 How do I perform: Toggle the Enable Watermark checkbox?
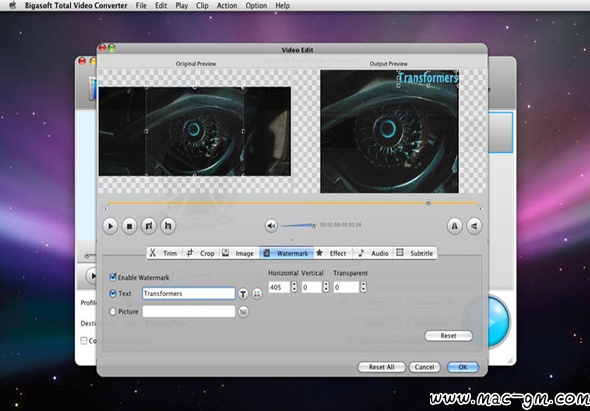(x=113, y=277)
